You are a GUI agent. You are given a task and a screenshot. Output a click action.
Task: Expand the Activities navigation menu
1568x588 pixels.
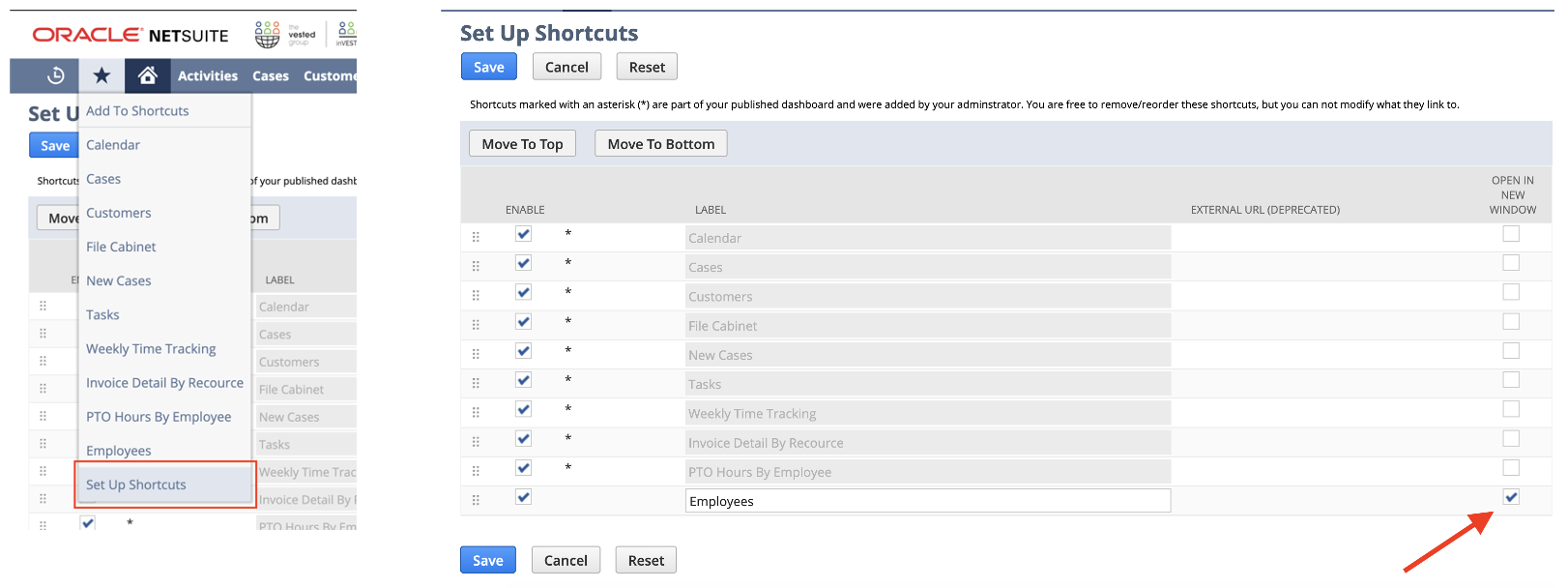click(207, 75)
